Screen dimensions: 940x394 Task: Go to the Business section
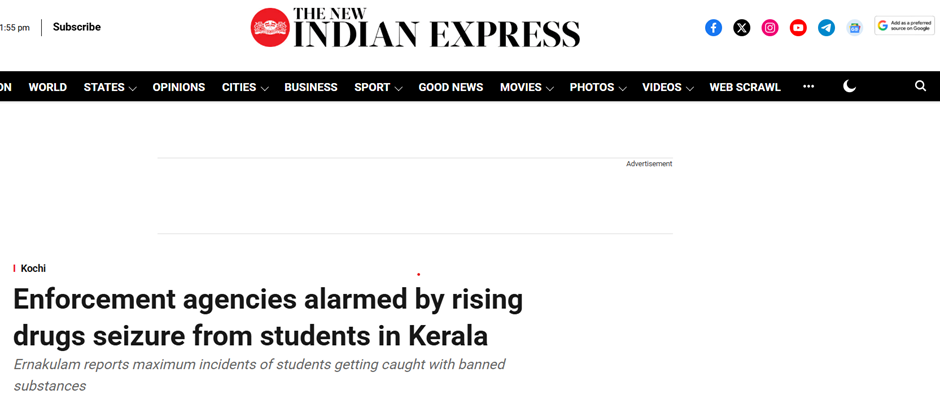pos(311,88)
